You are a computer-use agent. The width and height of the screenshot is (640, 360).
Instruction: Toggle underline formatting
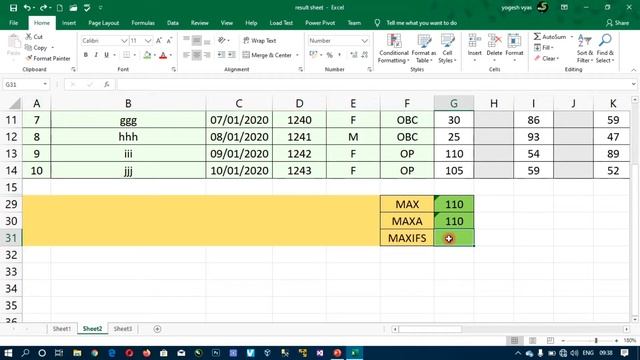(x=107, y=55)
